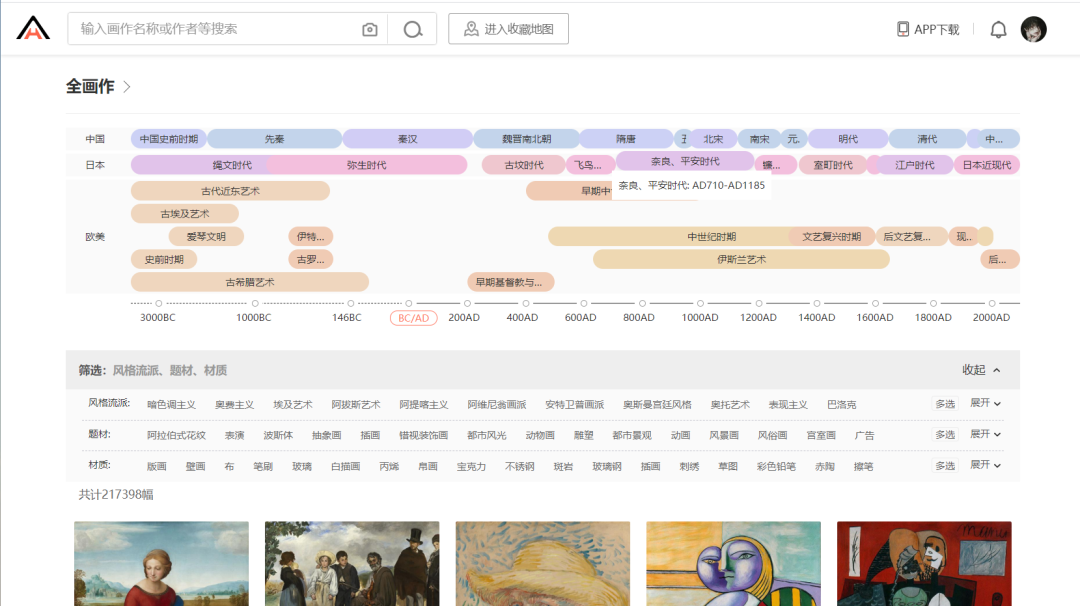Filter by material 版画

156,466
